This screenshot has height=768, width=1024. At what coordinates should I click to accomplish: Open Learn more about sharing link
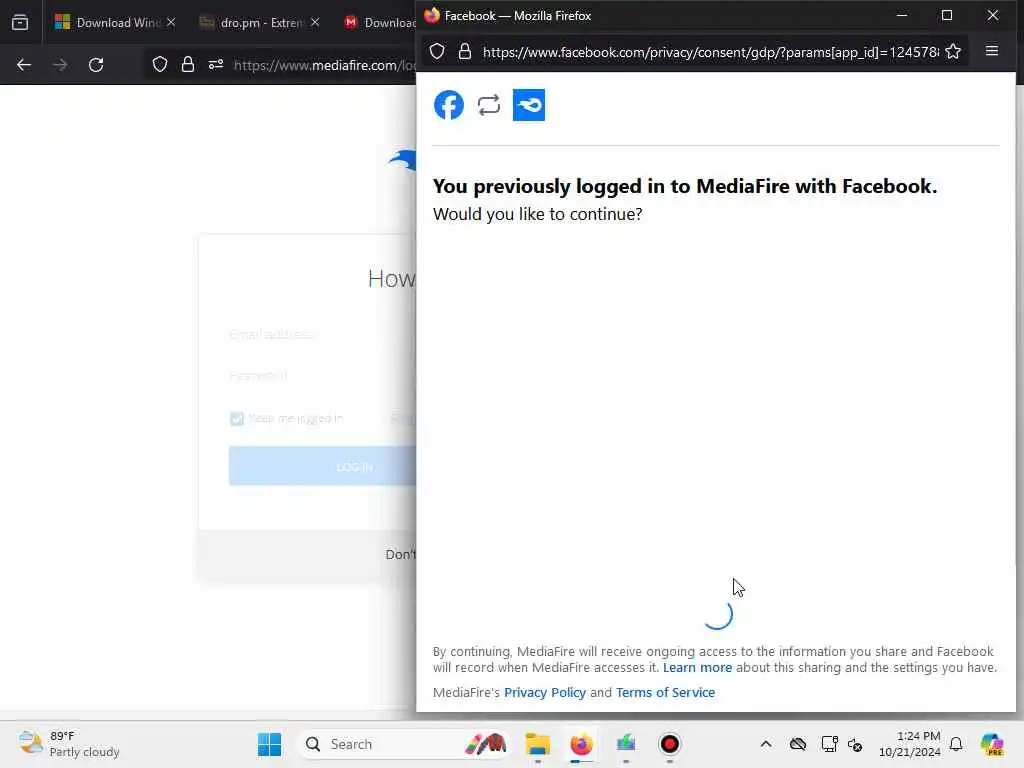(x=697, y=667)
